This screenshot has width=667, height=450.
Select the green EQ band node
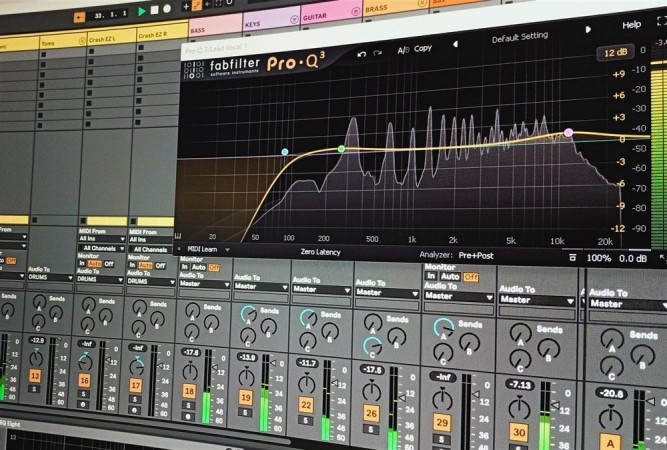[x=341, y=148]
